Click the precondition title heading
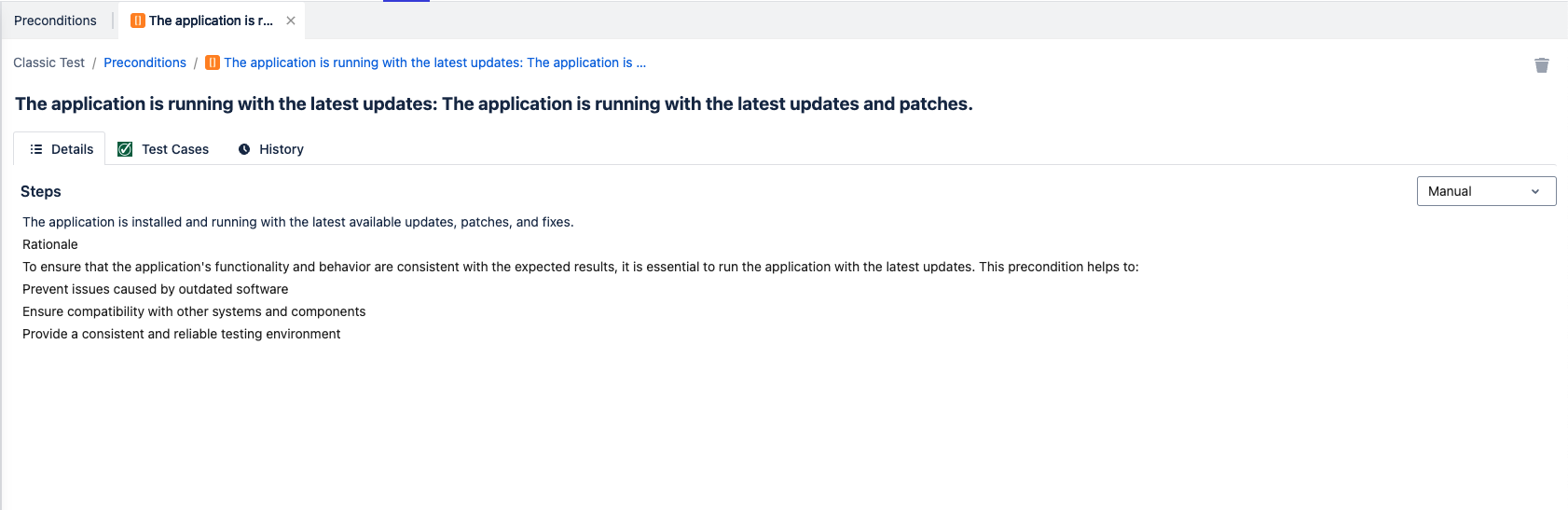 coord(493,103)
